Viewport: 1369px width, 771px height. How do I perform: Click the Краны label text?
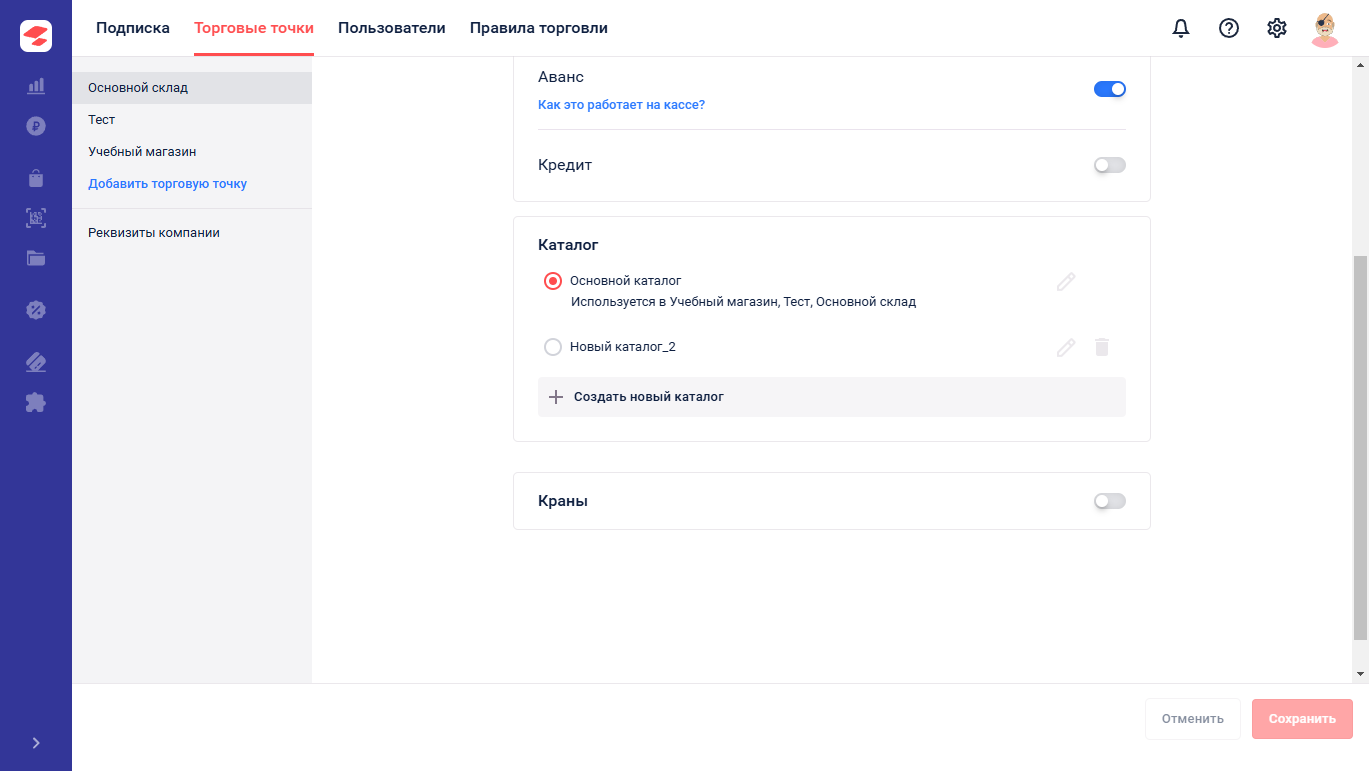[x=563, y=501]
